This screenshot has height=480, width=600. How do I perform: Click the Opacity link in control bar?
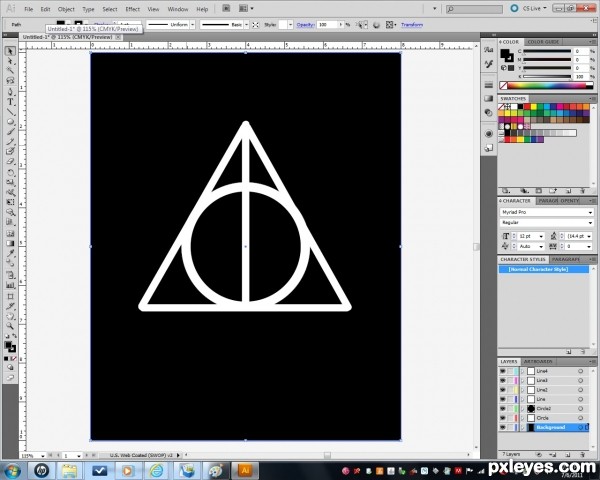tap(305, 24)
